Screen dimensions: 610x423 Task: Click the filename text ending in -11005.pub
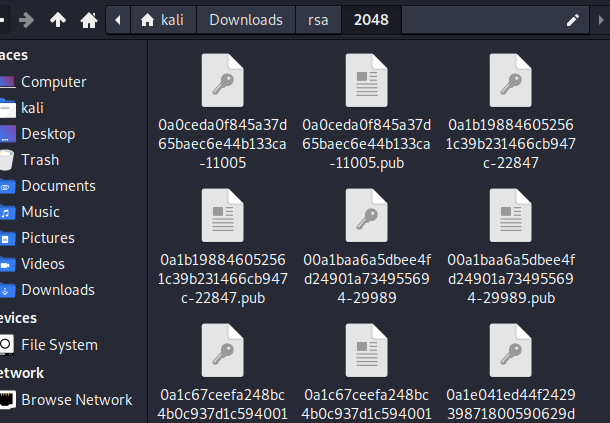pos(366,144)
